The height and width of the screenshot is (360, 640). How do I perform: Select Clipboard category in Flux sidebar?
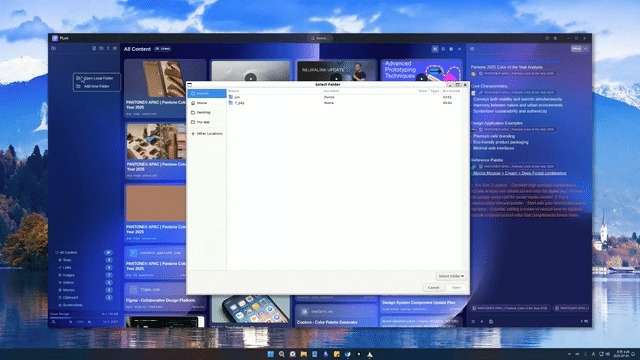tap(84, 298)
